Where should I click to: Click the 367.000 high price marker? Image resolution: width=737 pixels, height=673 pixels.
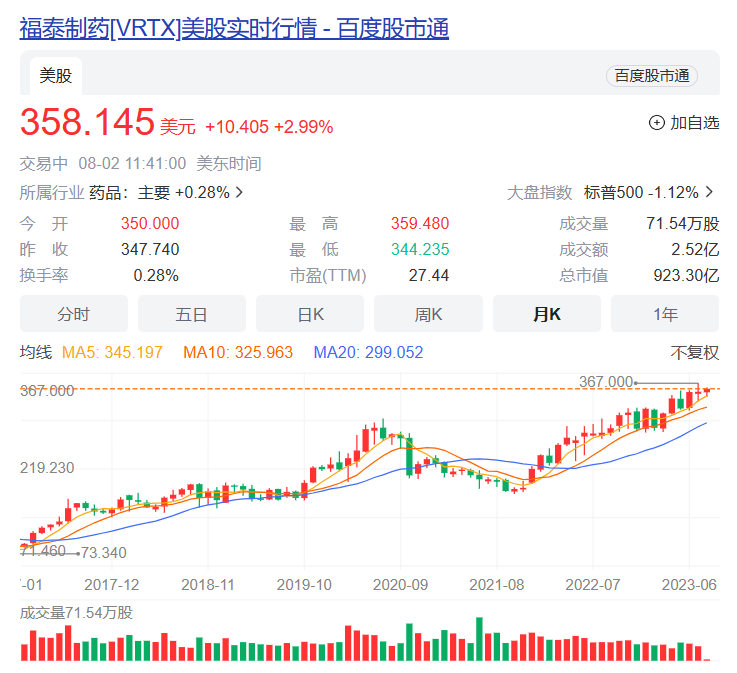coord(606,381)
